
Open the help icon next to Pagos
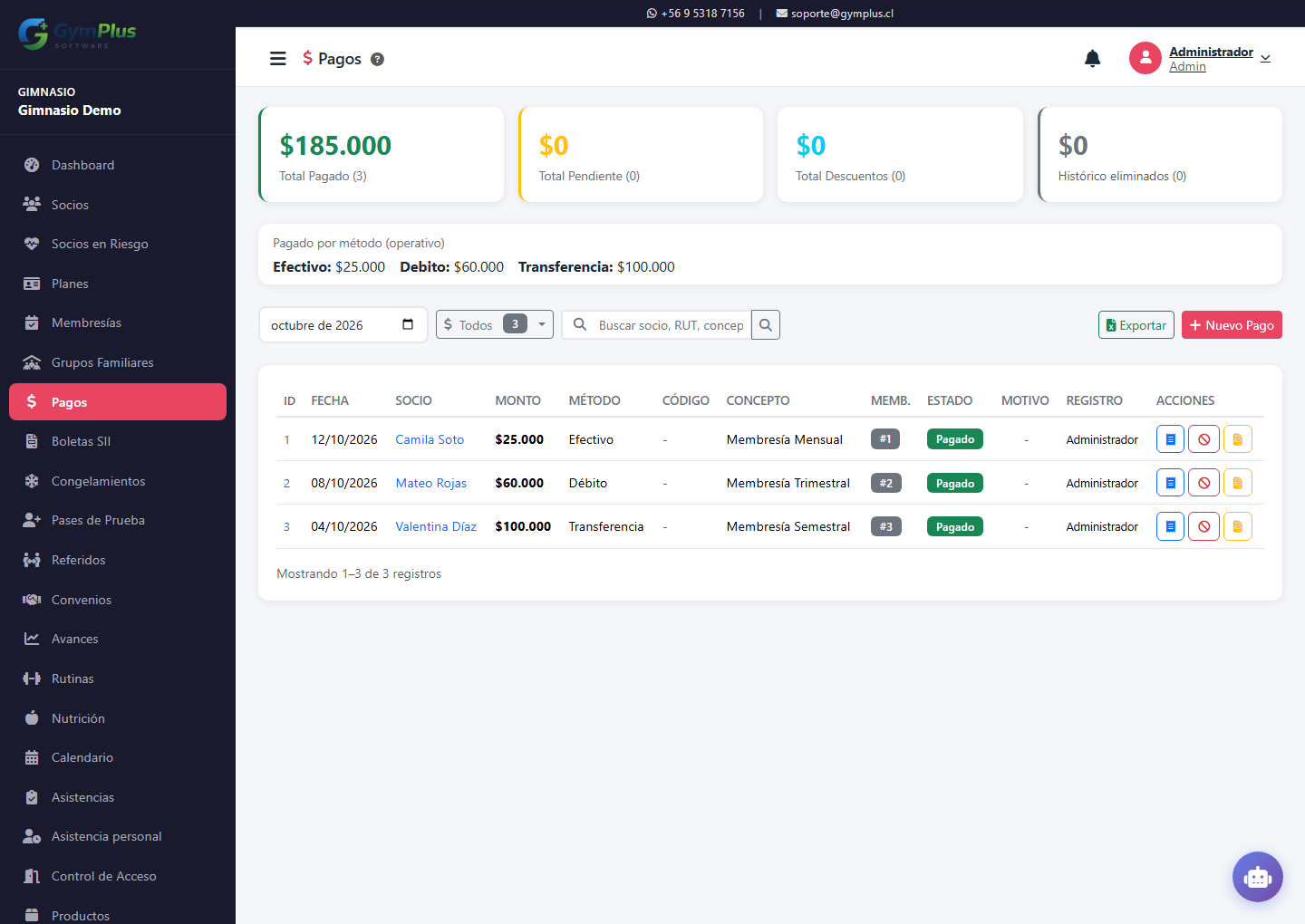[x=378, y=59]
